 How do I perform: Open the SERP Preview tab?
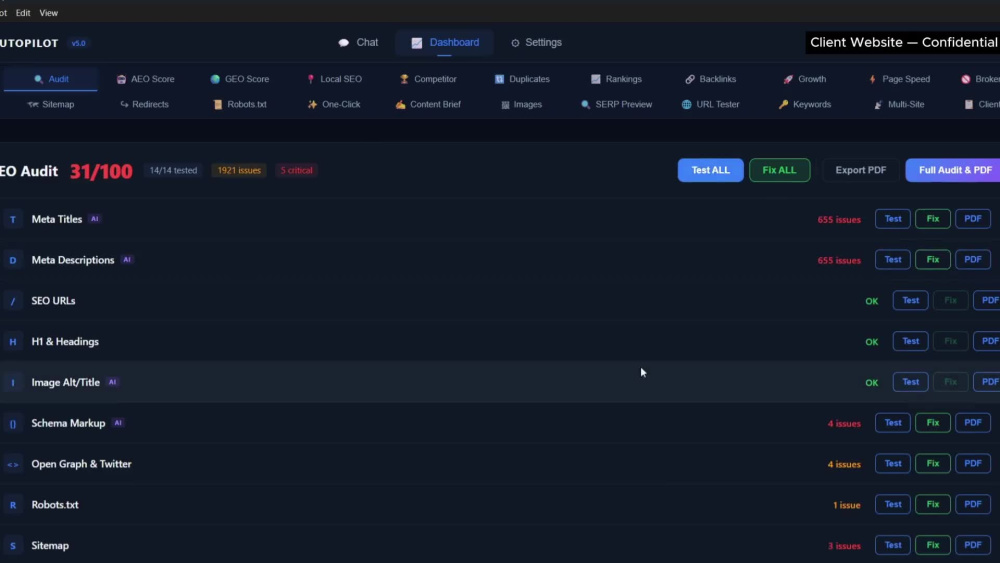(617, 105)
